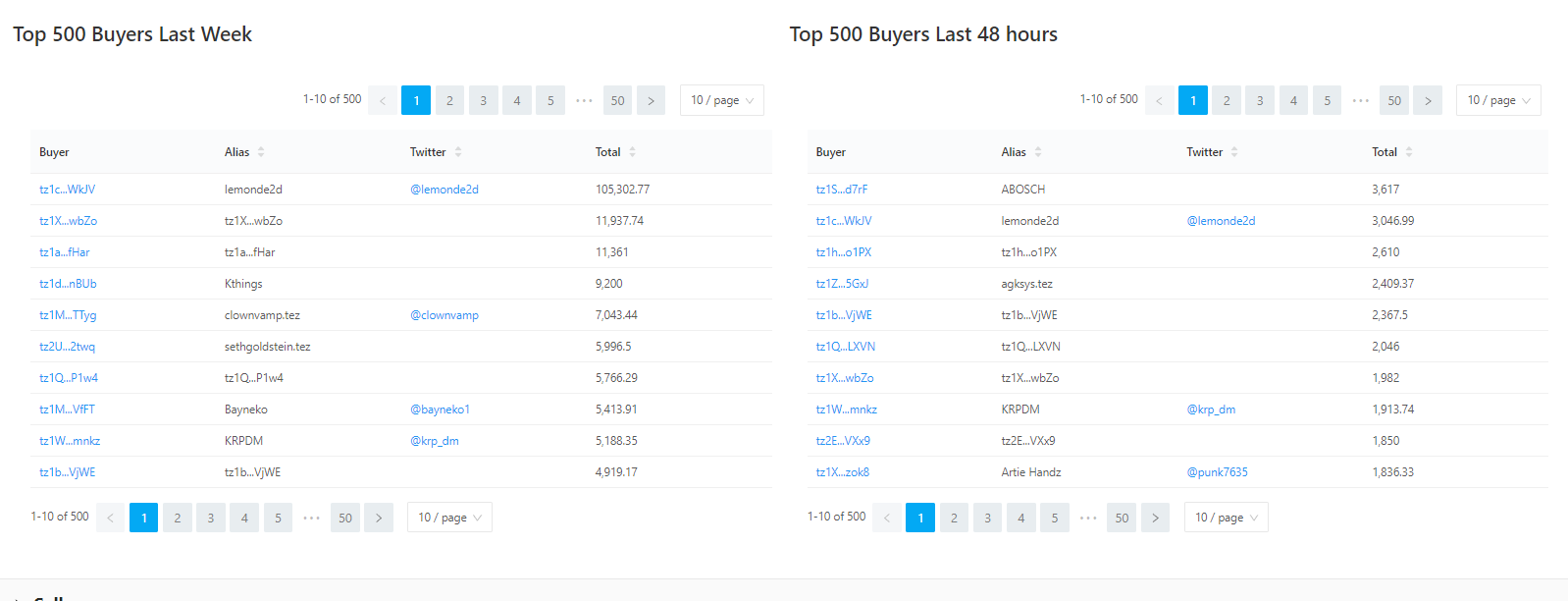The width and height of the screenshot is (1568, 601).
Task: Sort Last Week table by Twitter
Action: click(435, 152)
